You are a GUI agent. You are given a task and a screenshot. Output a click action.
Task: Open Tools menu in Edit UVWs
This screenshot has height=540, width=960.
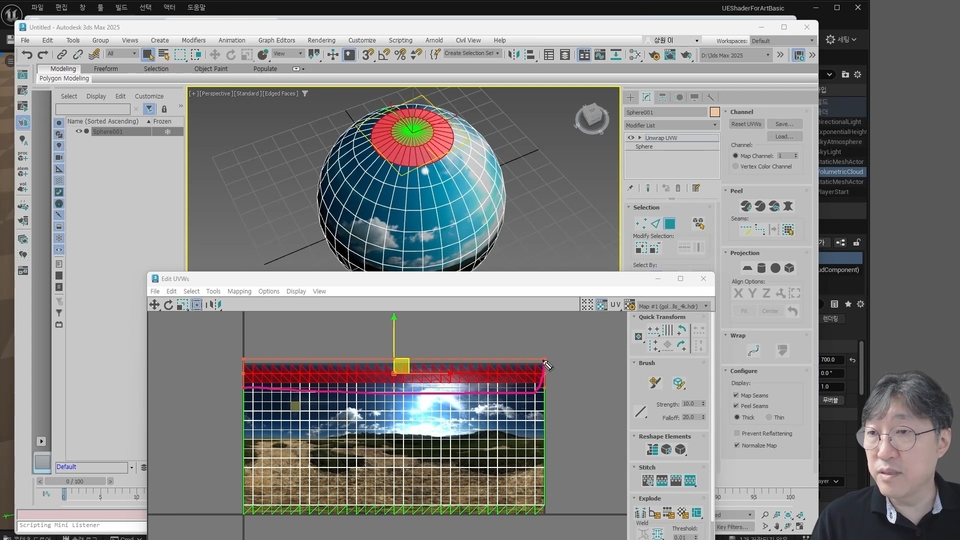click(x=213, y=291)
